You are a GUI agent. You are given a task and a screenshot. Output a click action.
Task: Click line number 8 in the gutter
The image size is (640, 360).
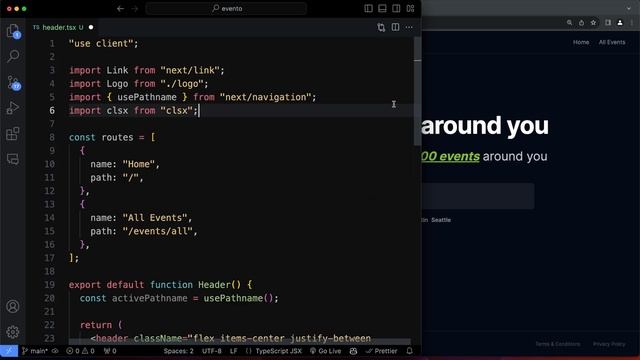click(51, 137)
